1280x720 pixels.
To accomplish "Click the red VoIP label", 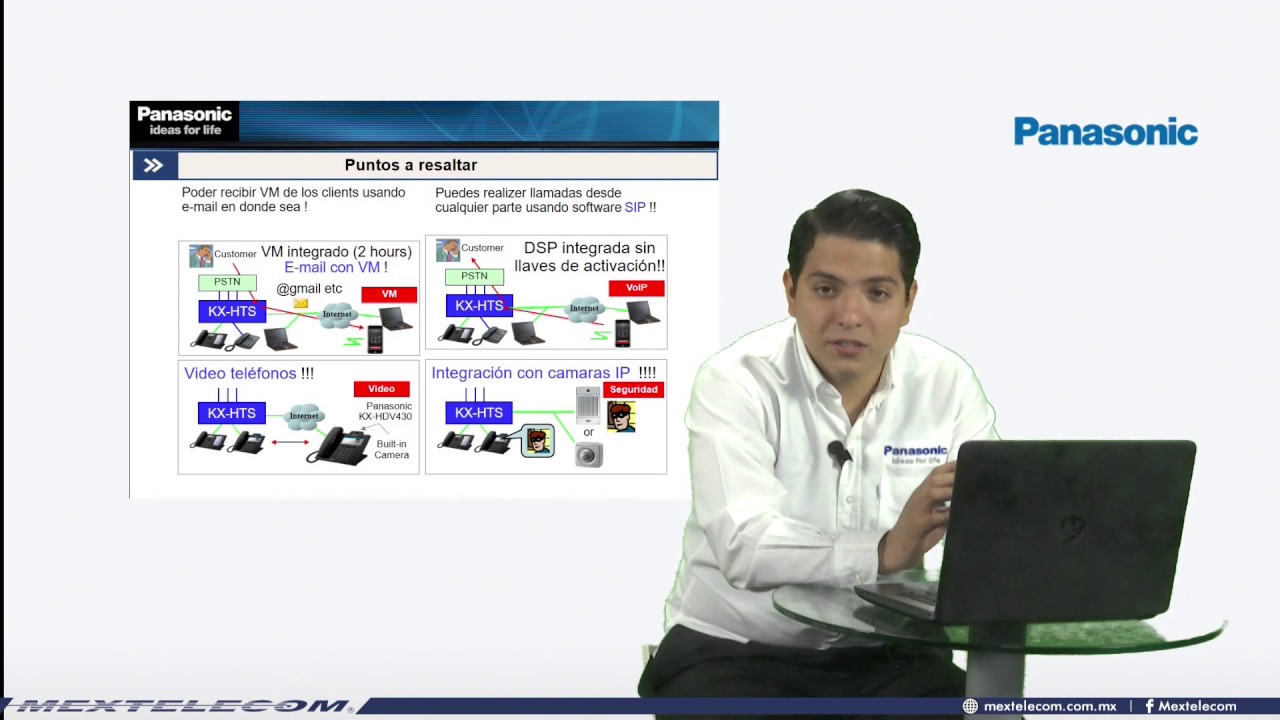I will point(637,288).
